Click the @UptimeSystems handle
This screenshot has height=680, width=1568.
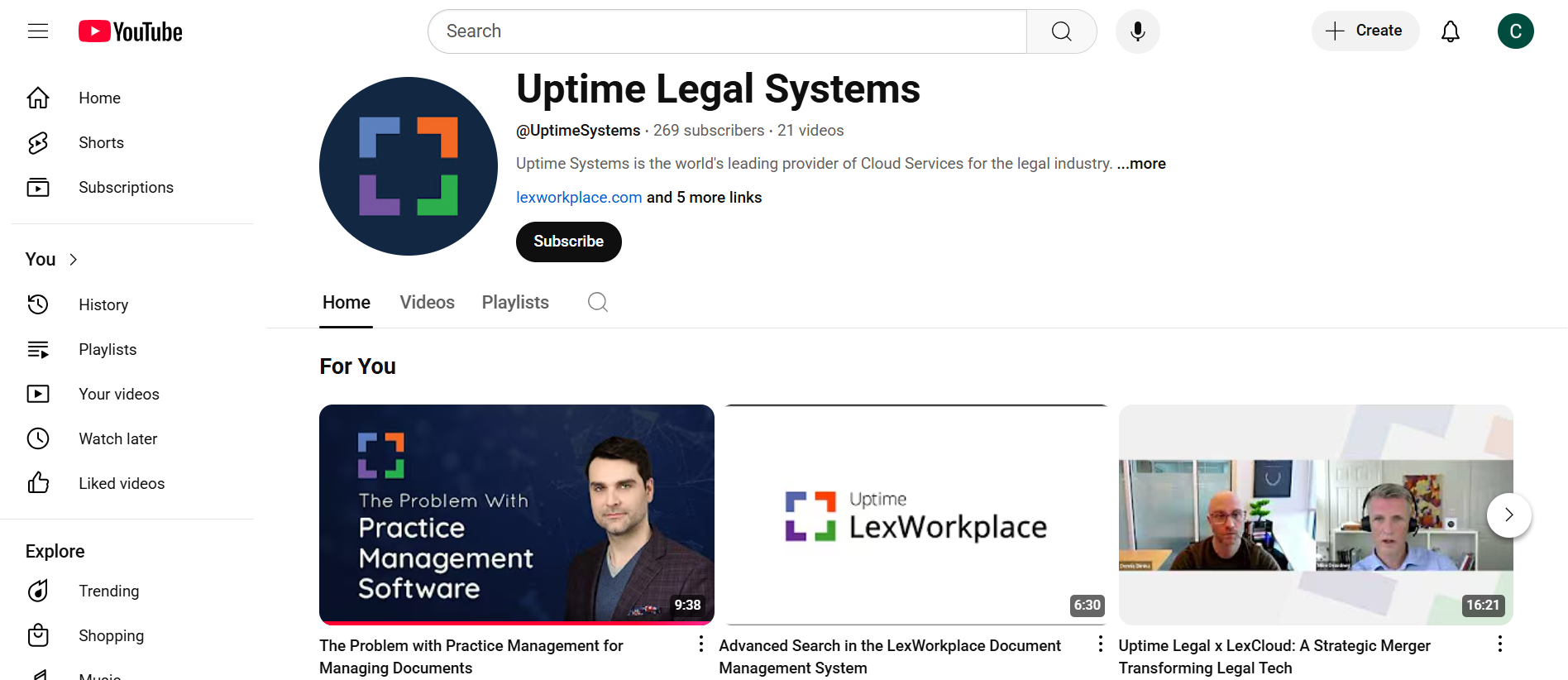click(578, 131)
